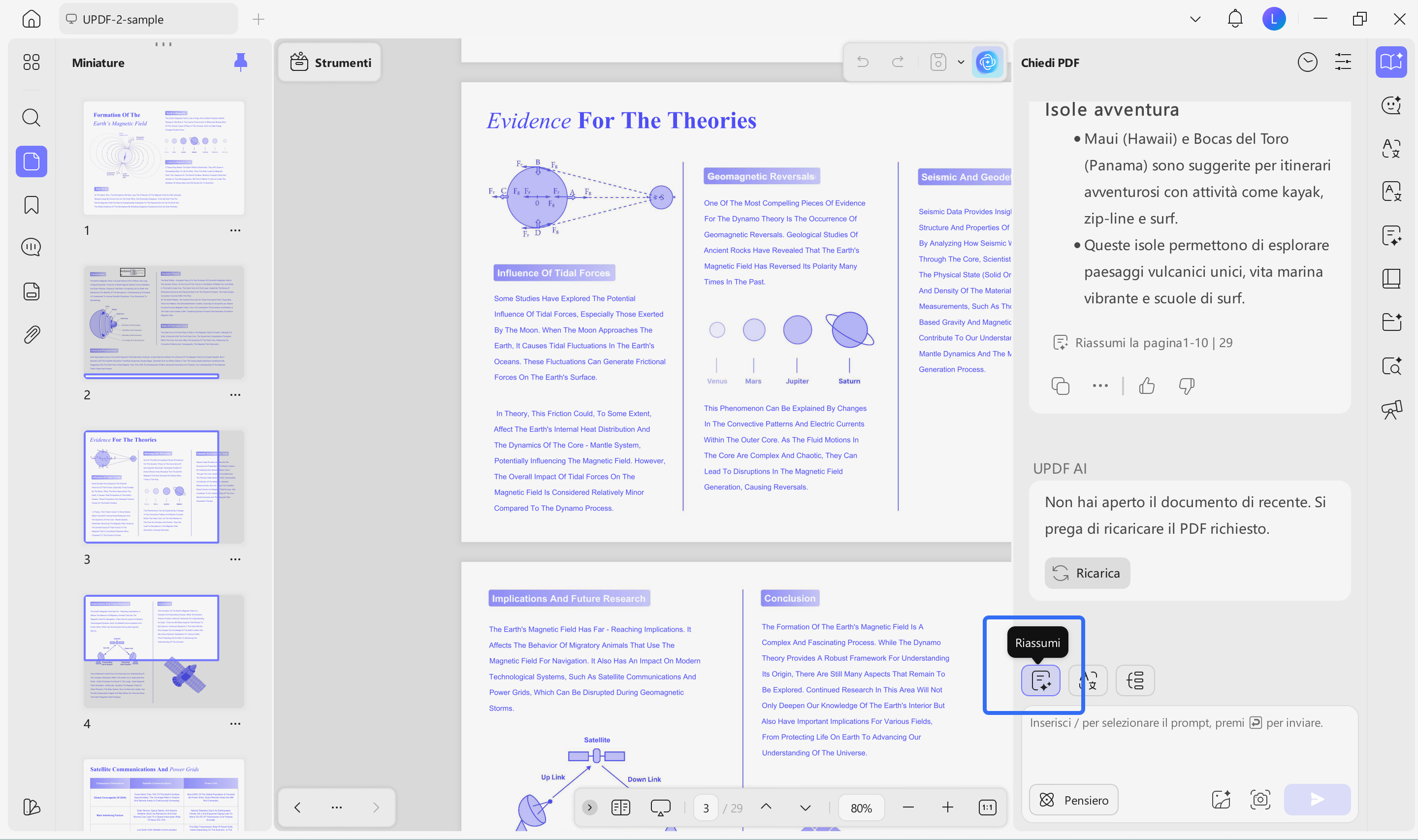Click the Ricarica reload button
The width and height of the screenshot is (1418, 840).
click(1087, 573)
